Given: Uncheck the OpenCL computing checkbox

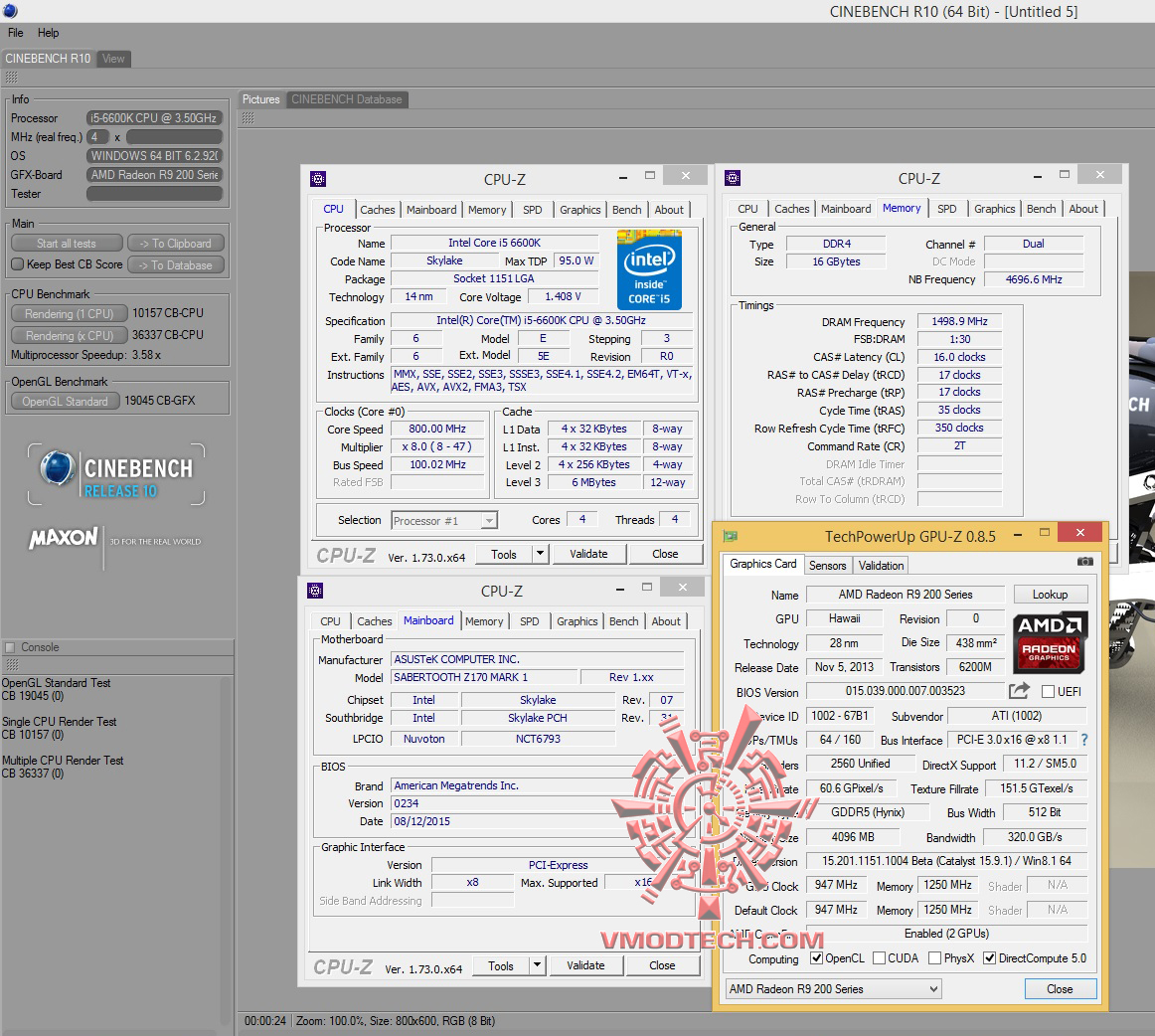Looking at the screenshot, I should (x=816, y=958).
